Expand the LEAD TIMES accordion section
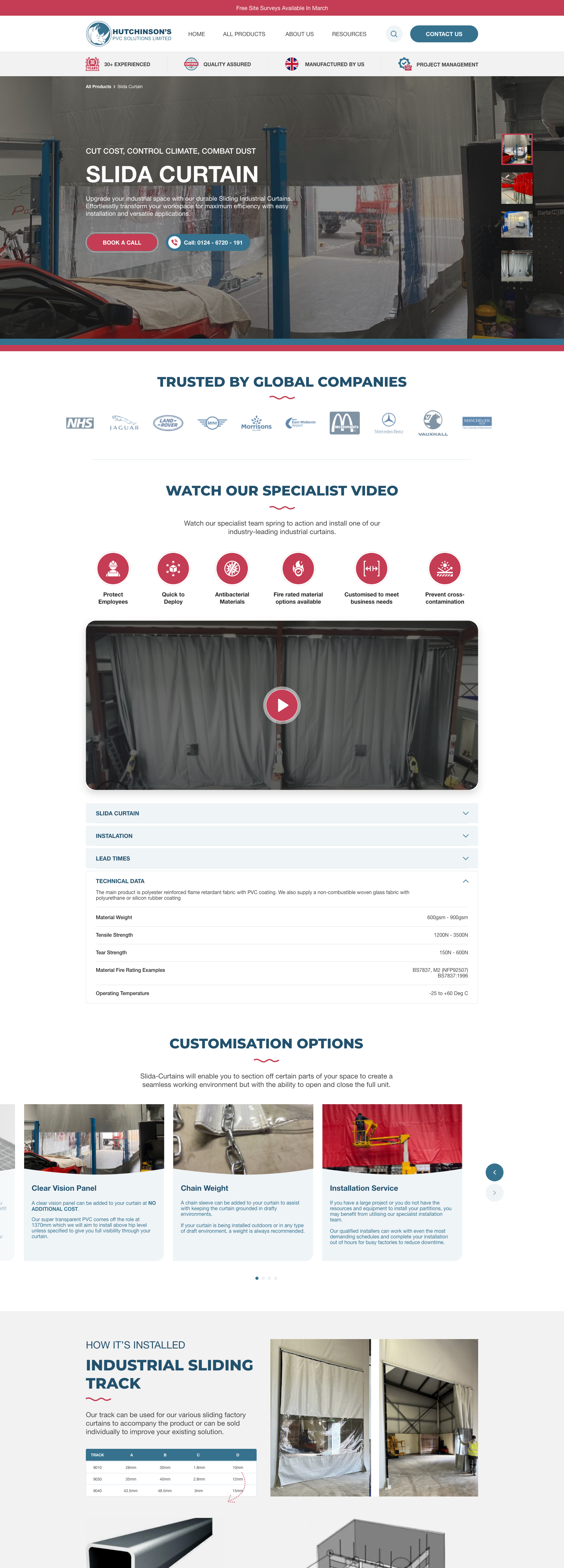The width and height of the screenshot is (564, 1568). 282,858
